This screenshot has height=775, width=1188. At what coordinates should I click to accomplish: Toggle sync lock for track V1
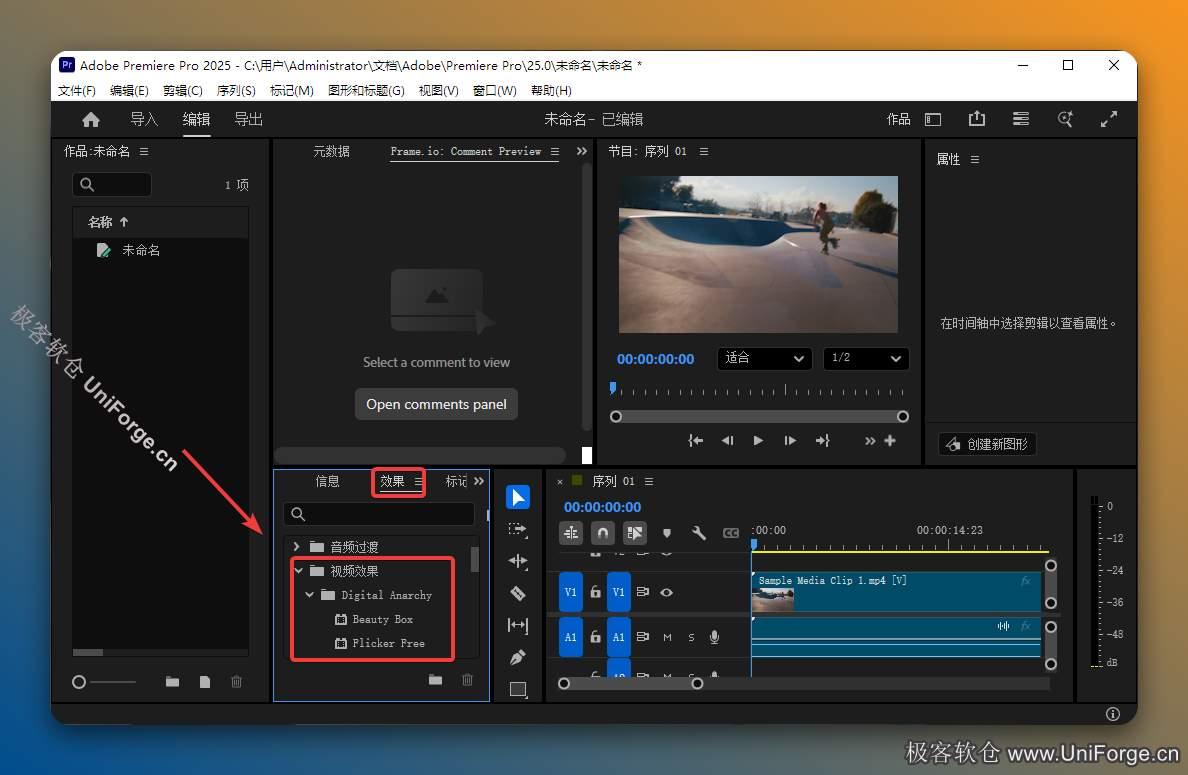642,592
